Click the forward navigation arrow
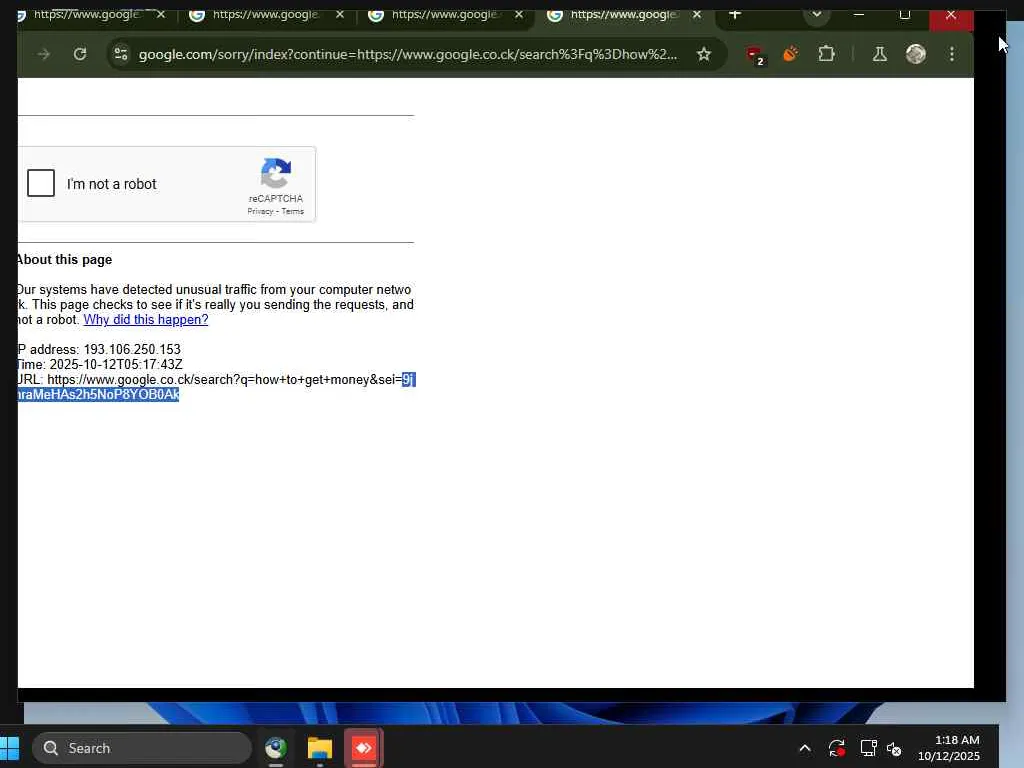 (x=43, y=54)
